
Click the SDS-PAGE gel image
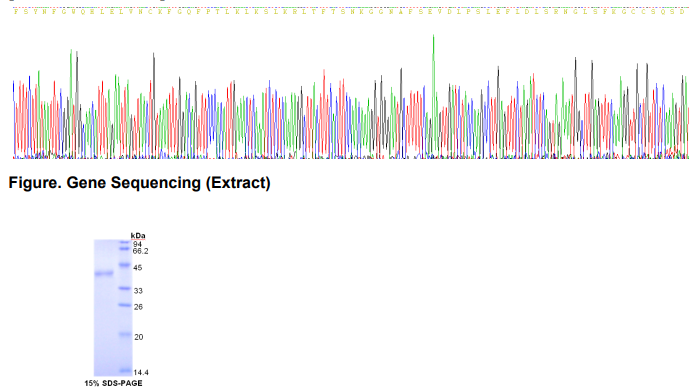113,308
